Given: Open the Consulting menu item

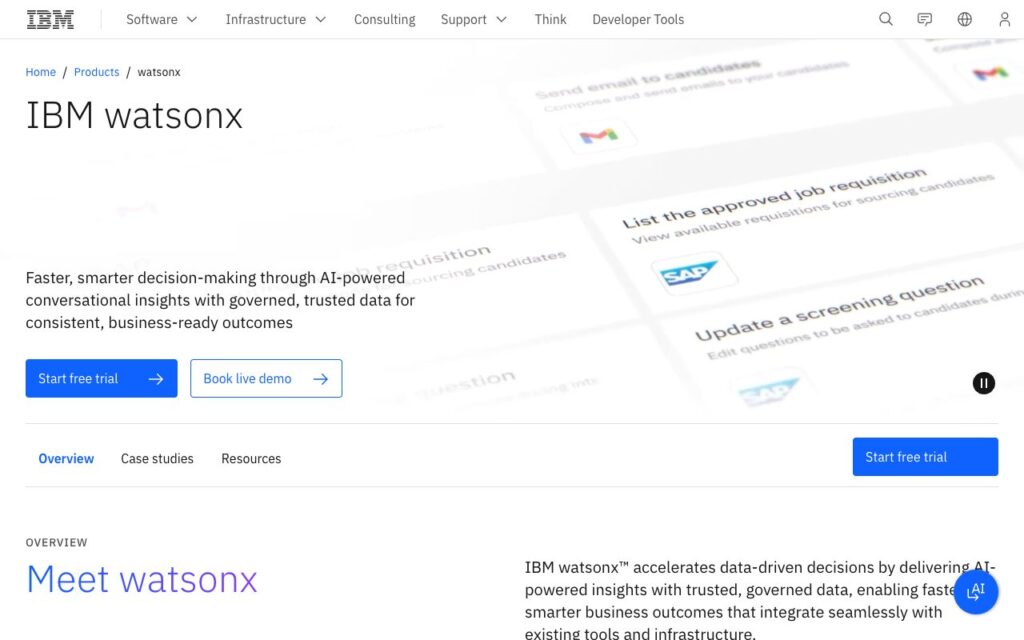Looking at the screenshot, I should click(385, 20).
